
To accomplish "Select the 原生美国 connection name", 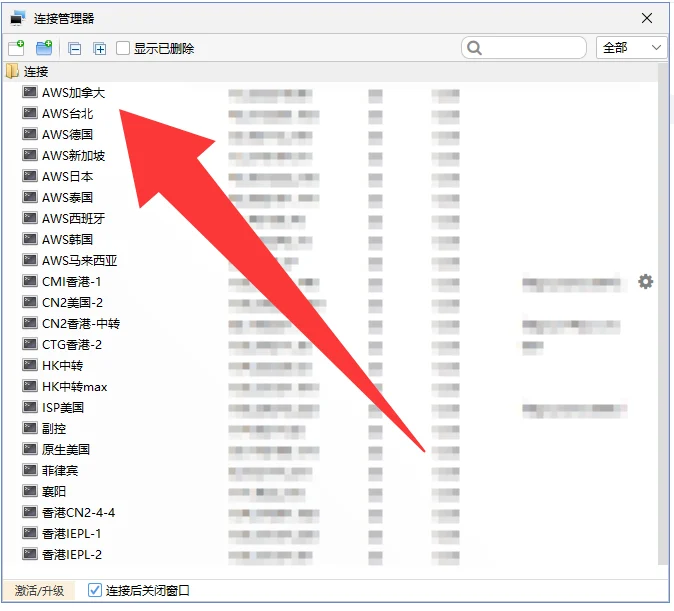I will (66, 450).
